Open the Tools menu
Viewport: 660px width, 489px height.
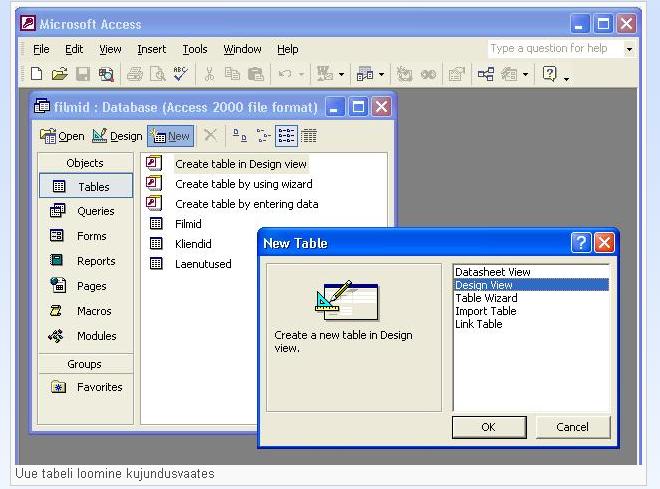click(x=195, y=49)
